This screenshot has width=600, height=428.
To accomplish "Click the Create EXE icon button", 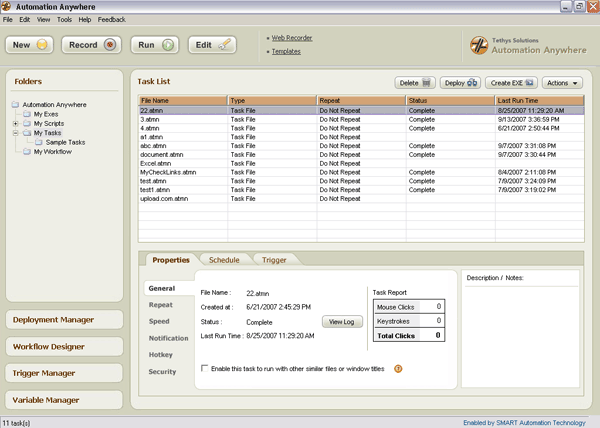I will (x=530, y=82).
